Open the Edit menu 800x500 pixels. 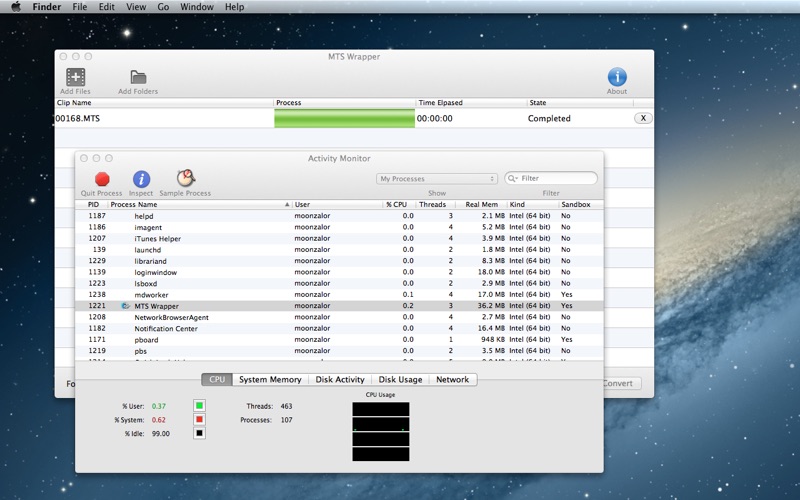click(x=107, y=7)
